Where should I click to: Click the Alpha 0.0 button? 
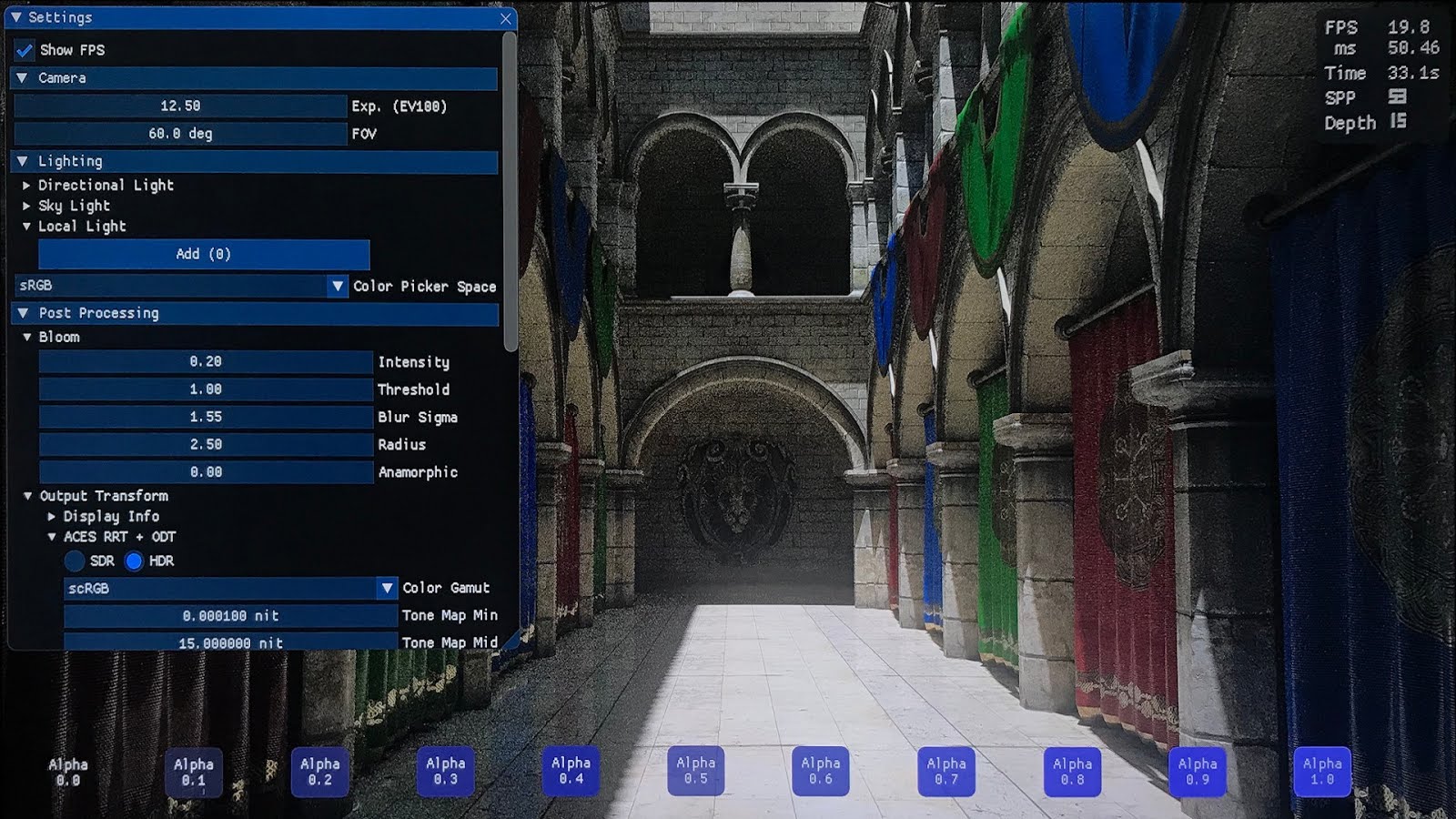click(x=68, y=773)
